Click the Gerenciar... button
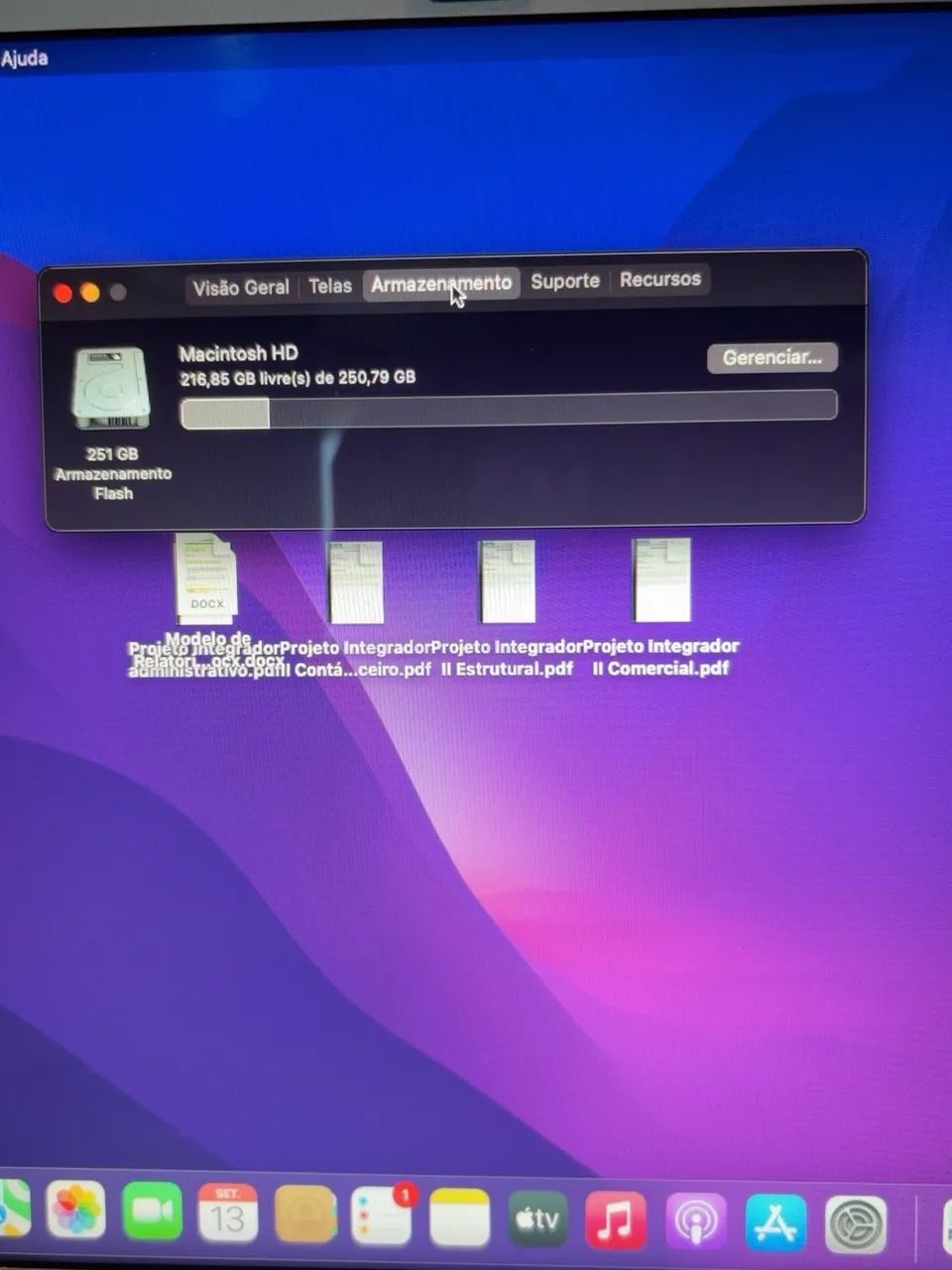This screenshot has height=1270, width=952. tap(773, 357)
